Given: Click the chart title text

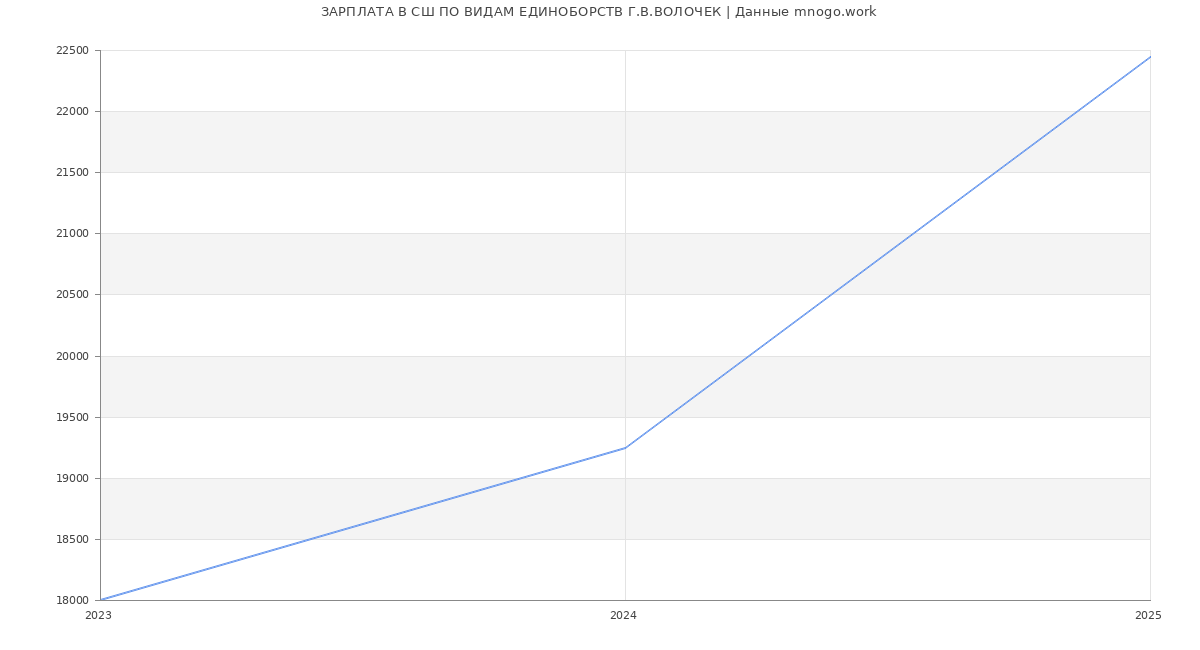Looking at the screenshot, I should (x=598, y=12).
